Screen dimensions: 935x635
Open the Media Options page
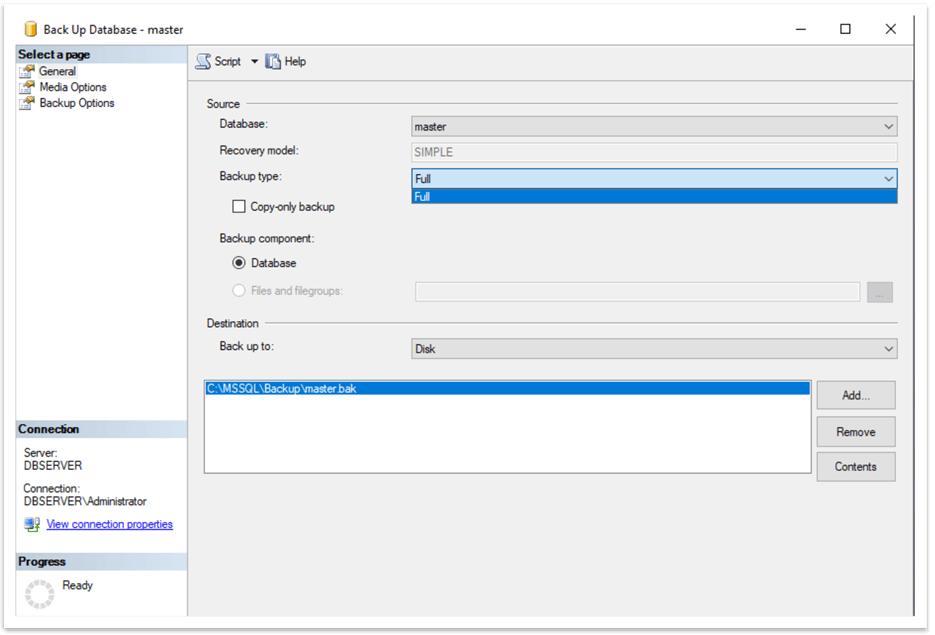73,88
